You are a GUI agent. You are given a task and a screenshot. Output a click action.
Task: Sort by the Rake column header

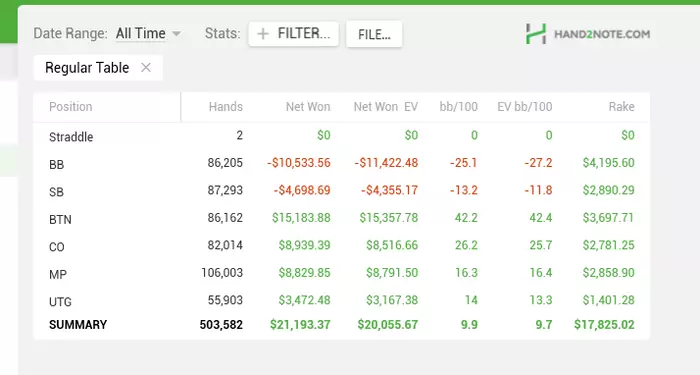click(x=621, y=107)
